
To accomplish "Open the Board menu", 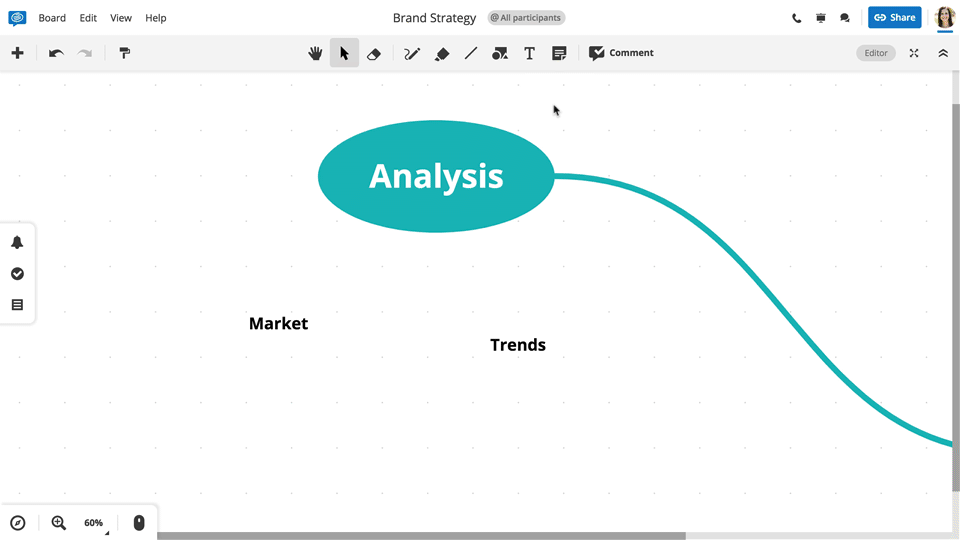I will (x=52, y=18).
